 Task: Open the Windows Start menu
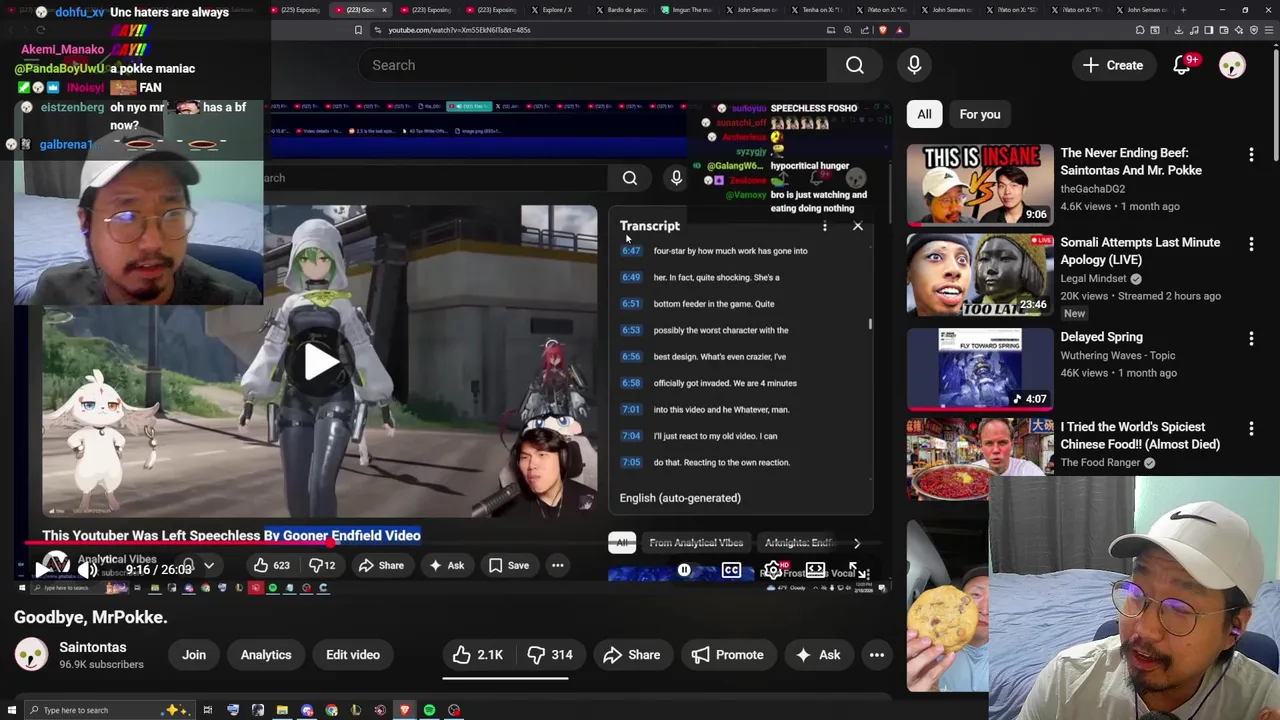click(11, 710)
